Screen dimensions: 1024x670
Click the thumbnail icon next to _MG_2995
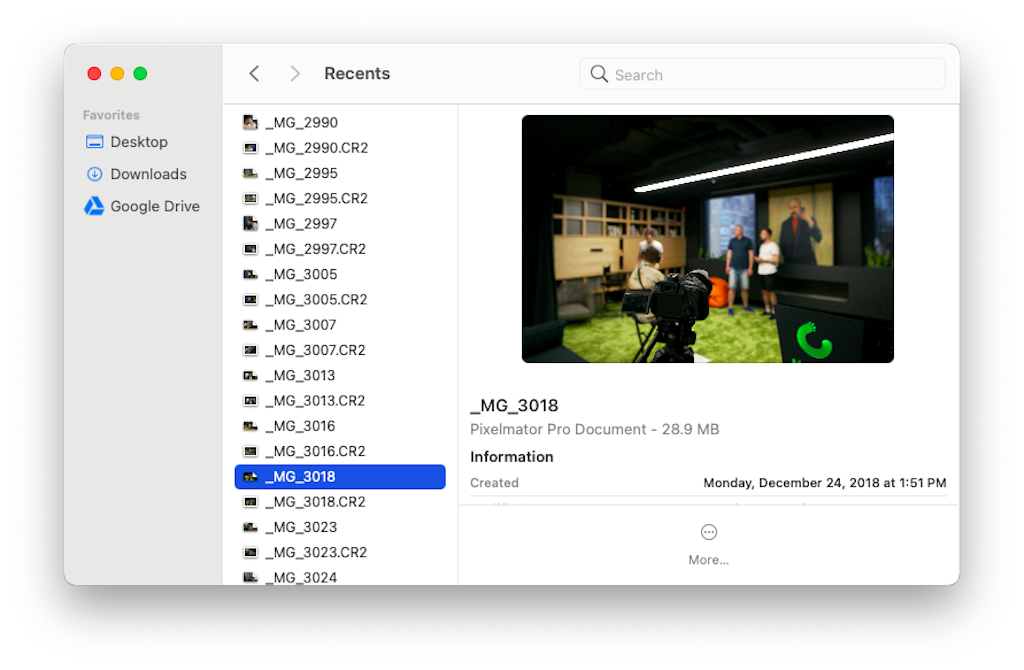point(250,172)
